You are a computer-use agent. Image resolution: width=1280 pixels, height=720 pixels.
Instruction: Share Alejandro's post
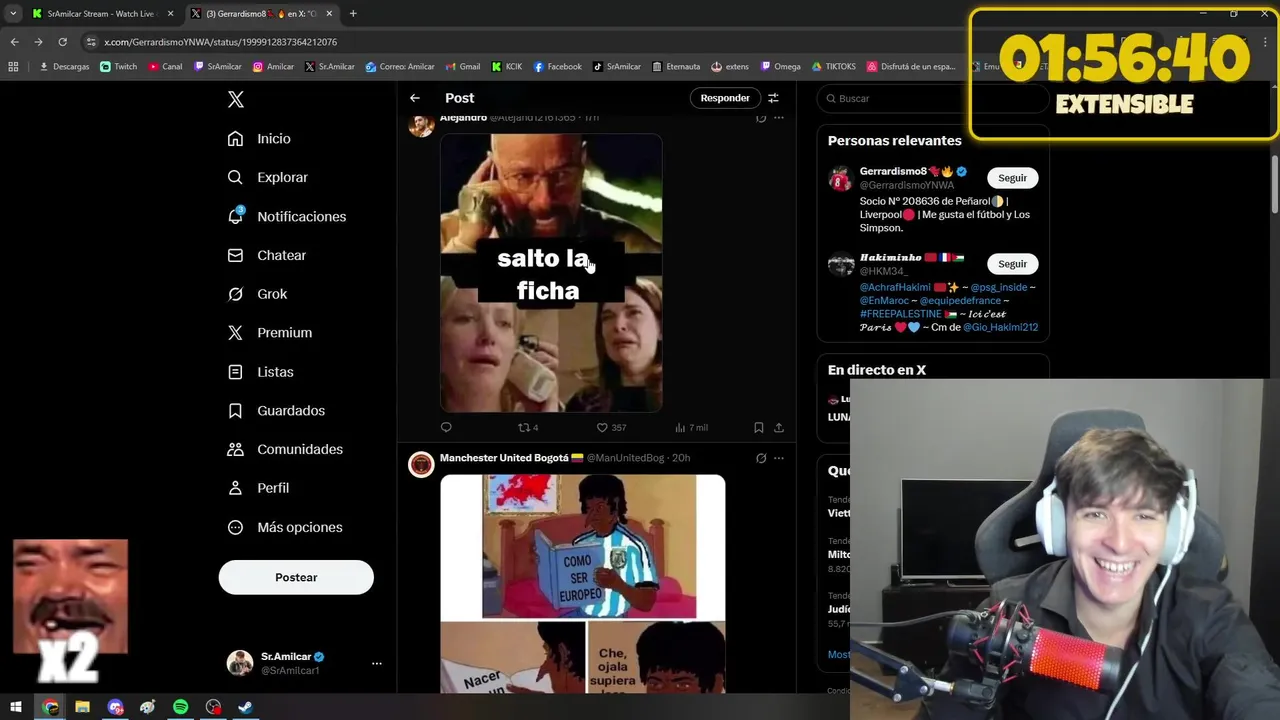pyautogui.click(x=779, y=428)
